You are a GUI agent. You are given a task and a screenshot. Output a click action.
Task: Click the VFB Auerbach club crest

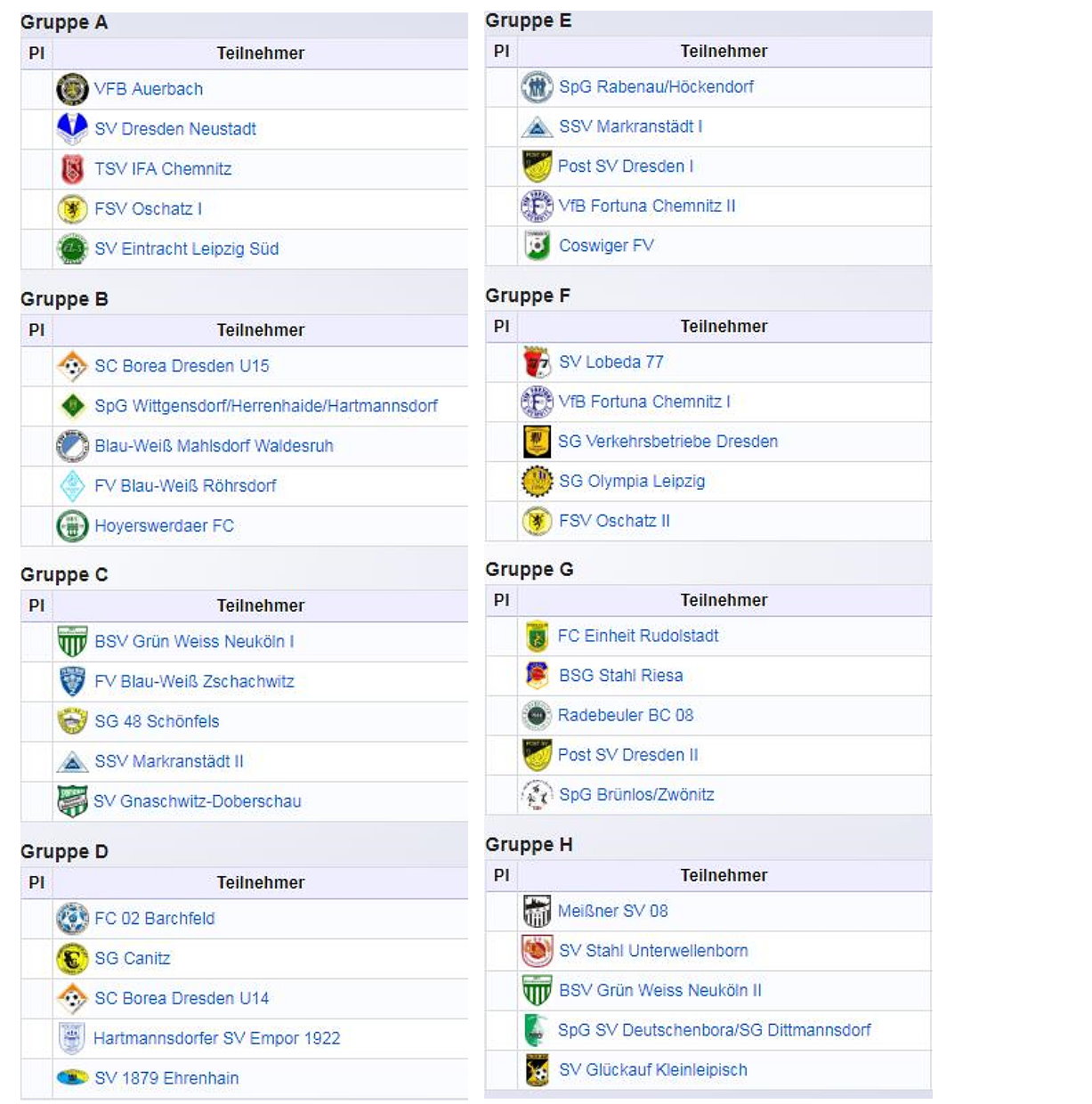(x=72, y=89)
